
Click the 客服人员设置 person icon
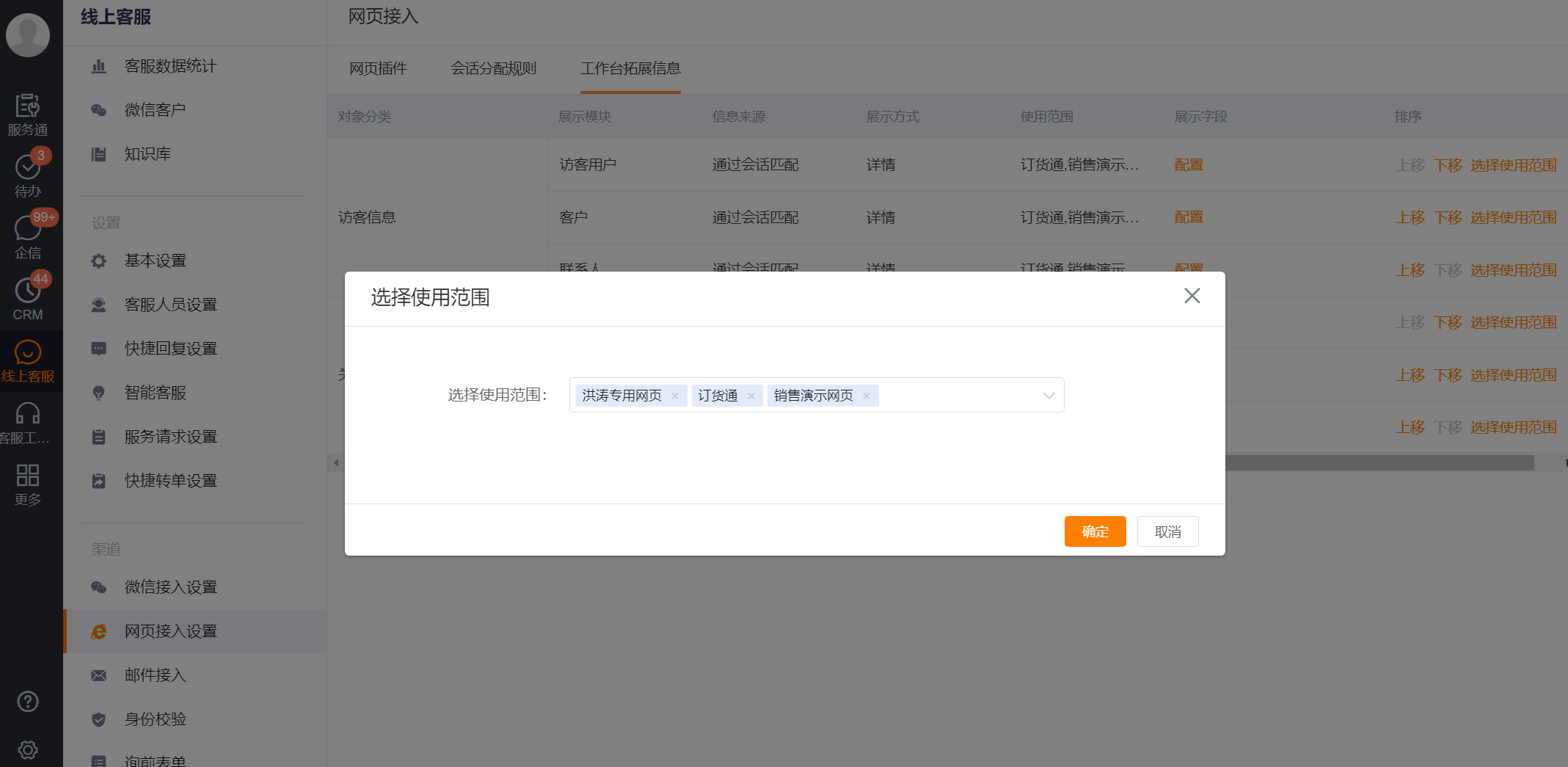pyautogui.click(x=98, y=305)
